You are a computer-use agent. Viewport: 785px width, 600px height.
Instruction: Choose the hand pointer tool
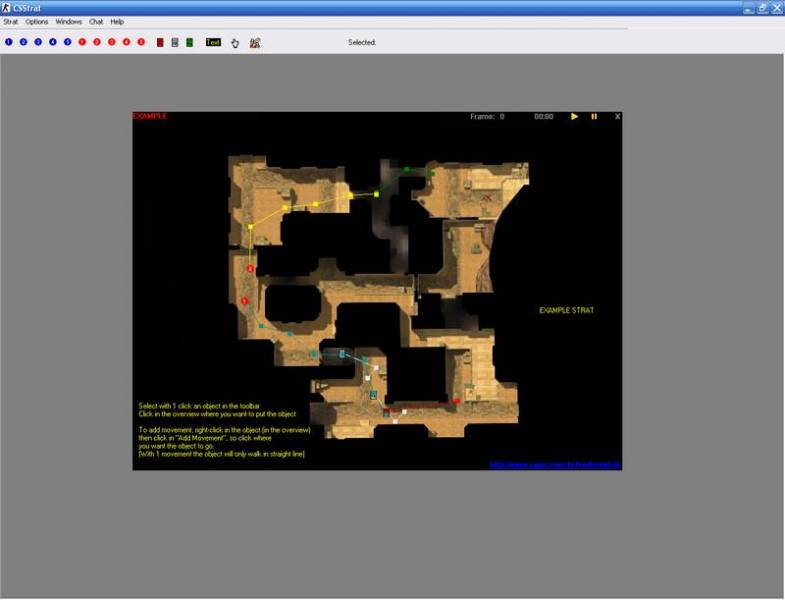coord(235,43)
